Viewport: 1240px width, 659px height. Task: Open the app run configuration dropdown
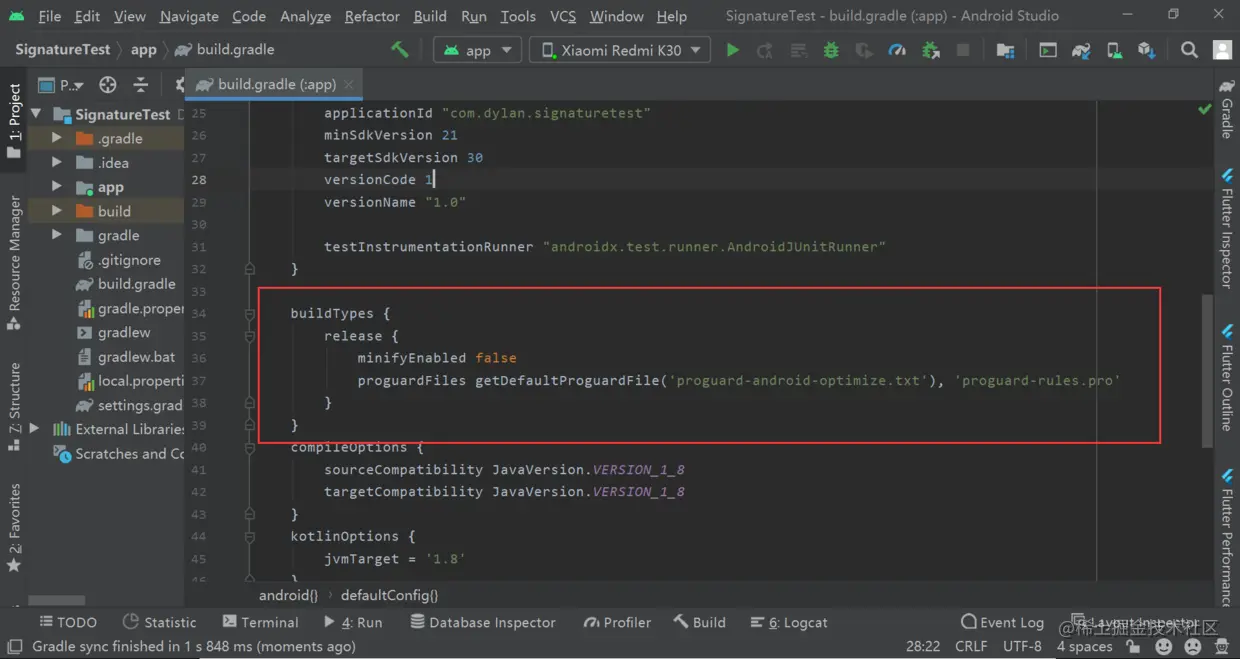[x=477, y=50]
